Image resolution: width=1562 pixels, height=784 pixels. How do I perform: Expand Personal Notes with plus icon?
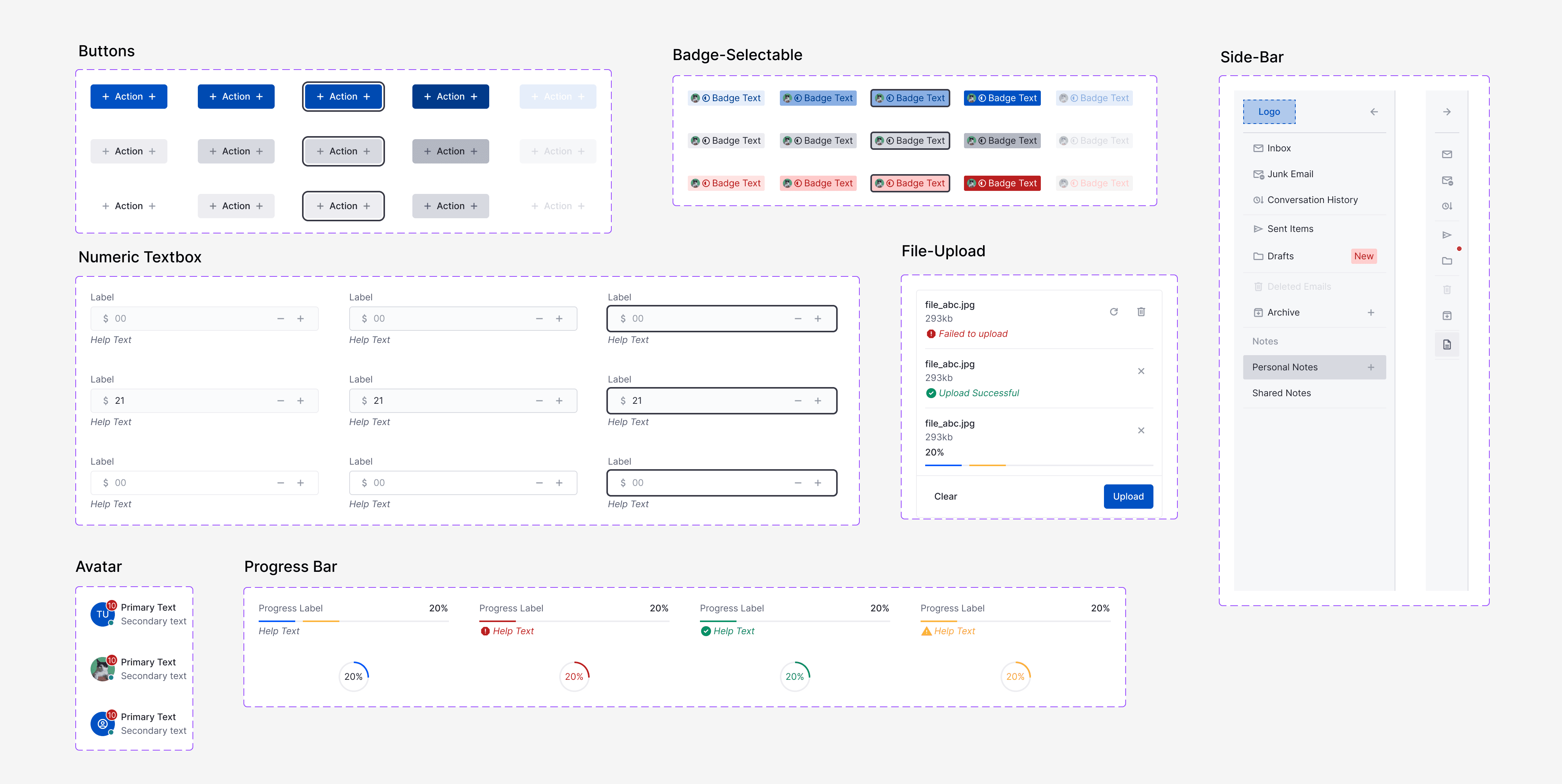[1370, 367]
